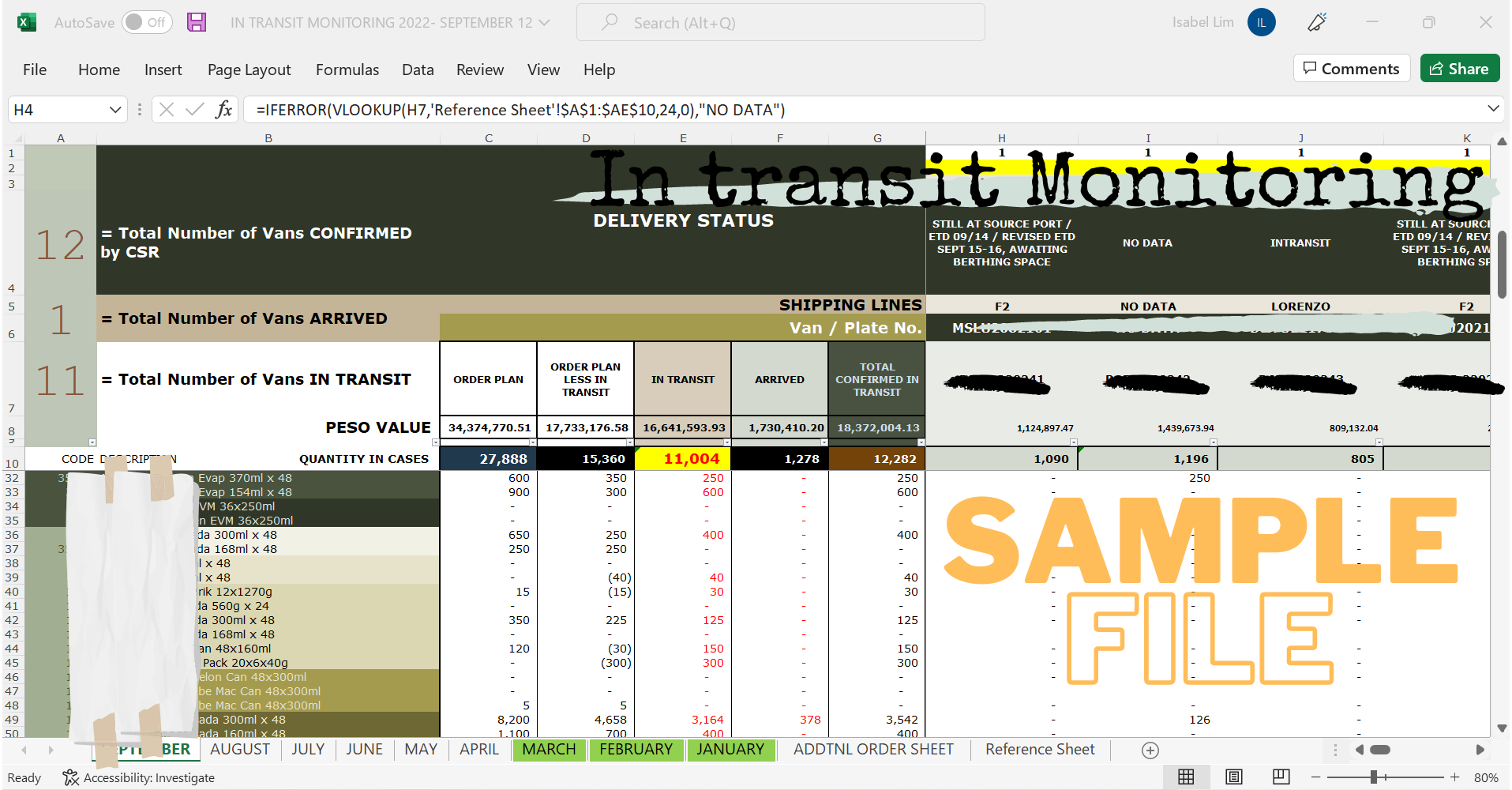Image resolution: width=1512 pixels, height=790 pixels.
Task: Click the horizontal scroll left arrow
Action: [1360, 750]
